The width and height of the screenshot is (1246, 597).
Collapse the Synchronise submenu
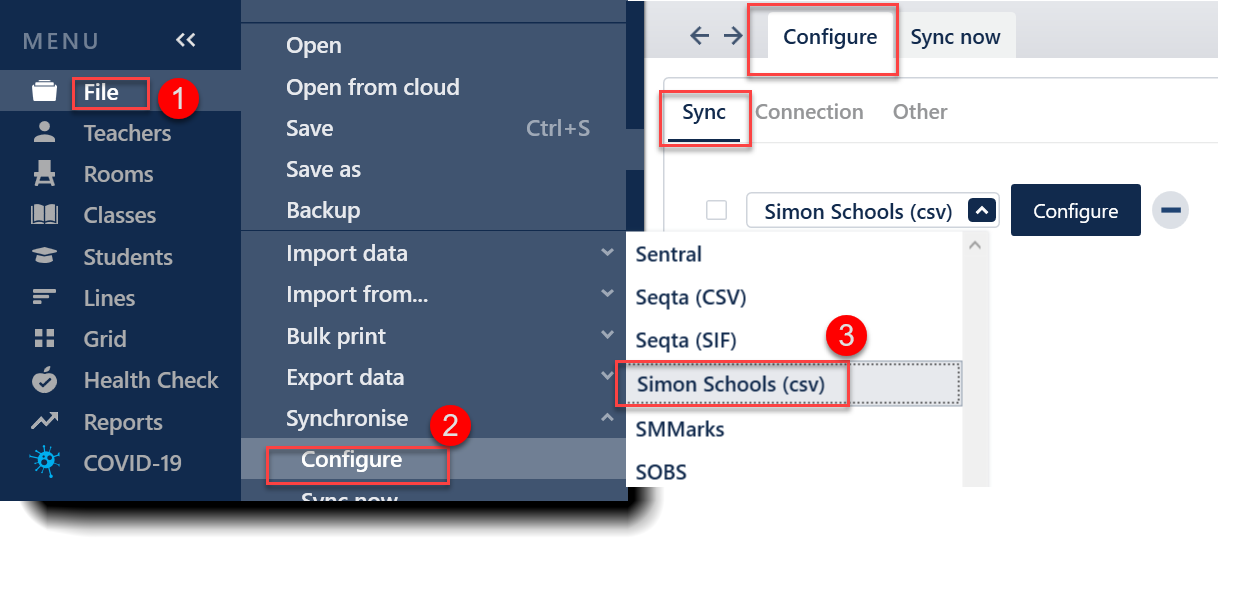coord(607,418)
